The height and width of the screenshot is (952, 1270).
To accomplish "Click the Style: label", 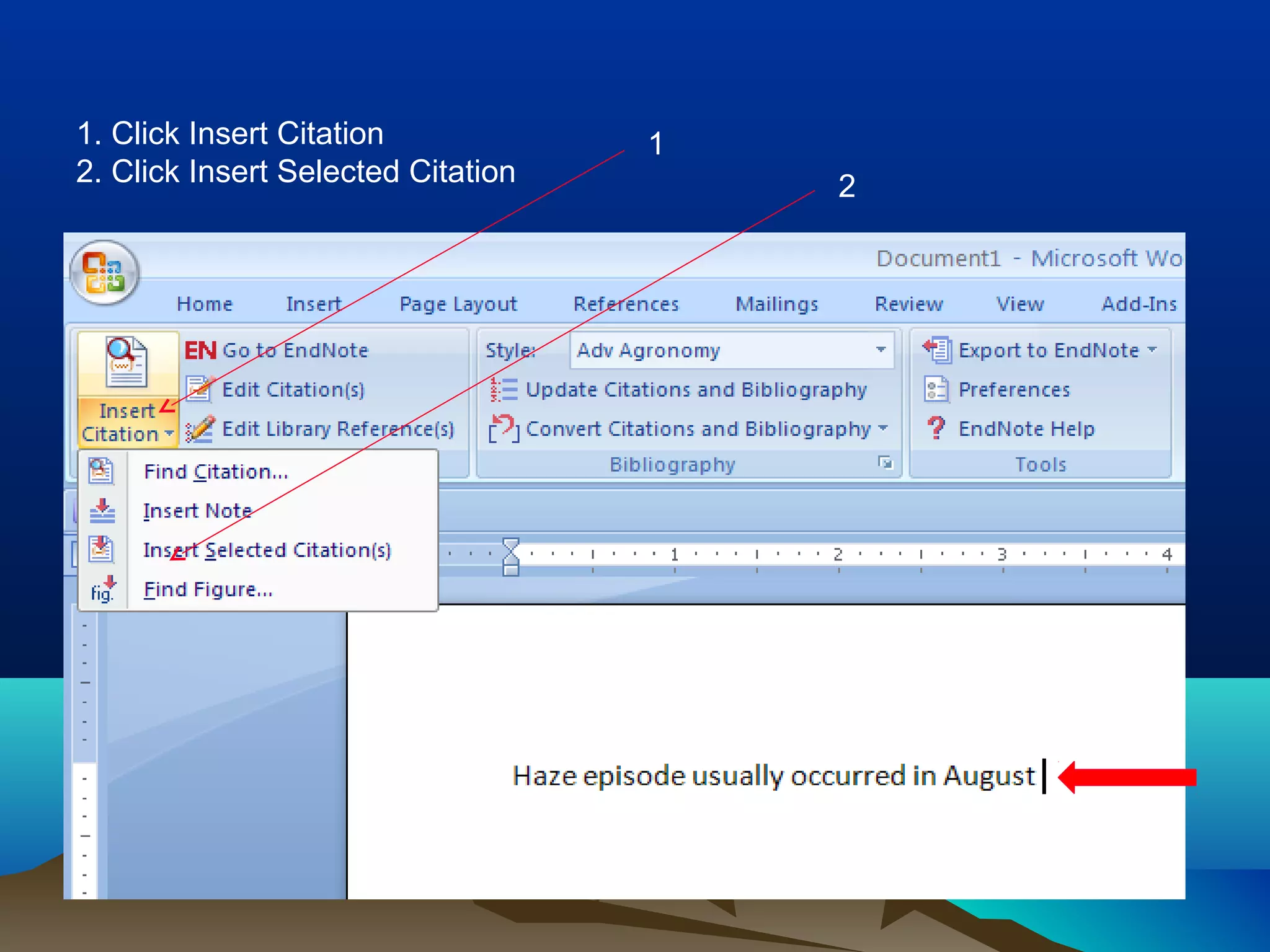I will (510, 351).
